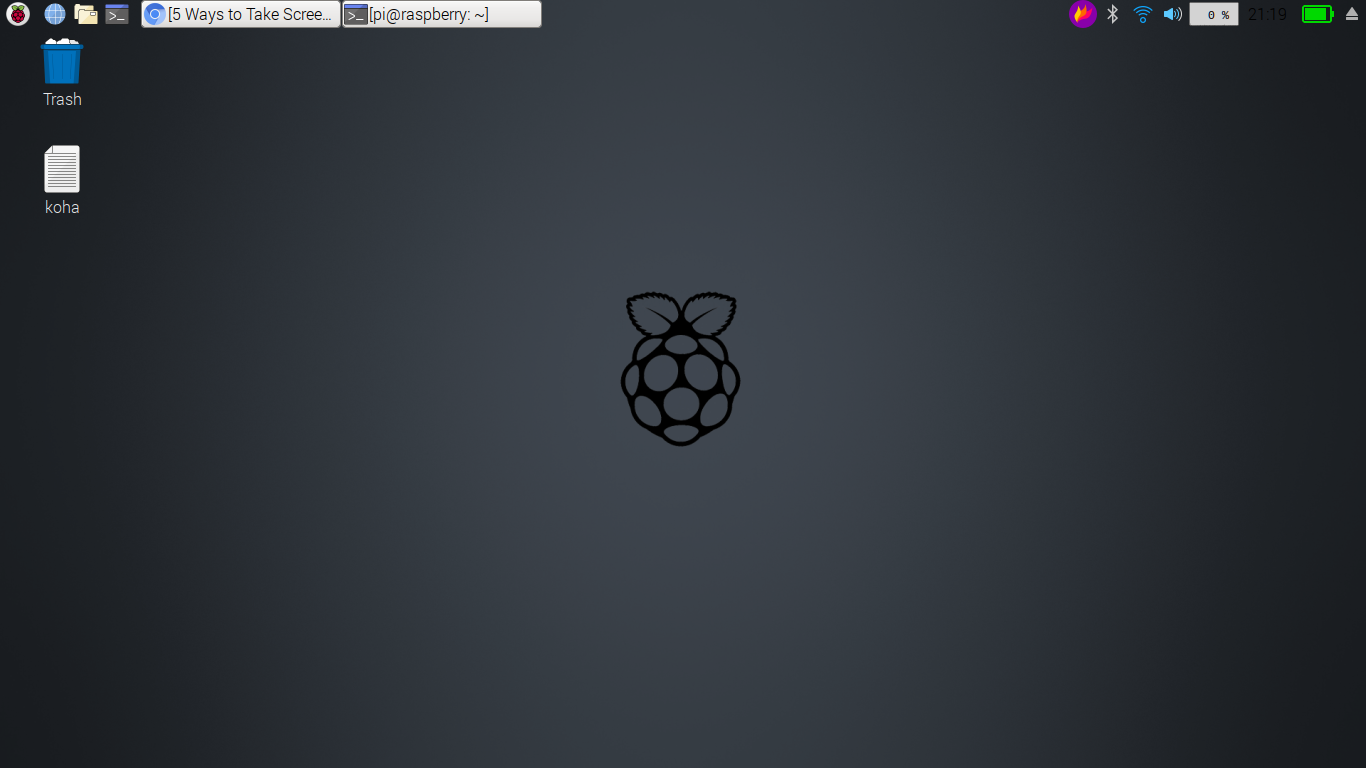Open the web browser from the taskbar
Viewport: 1366px width, 768px height.
click(54, 14)
